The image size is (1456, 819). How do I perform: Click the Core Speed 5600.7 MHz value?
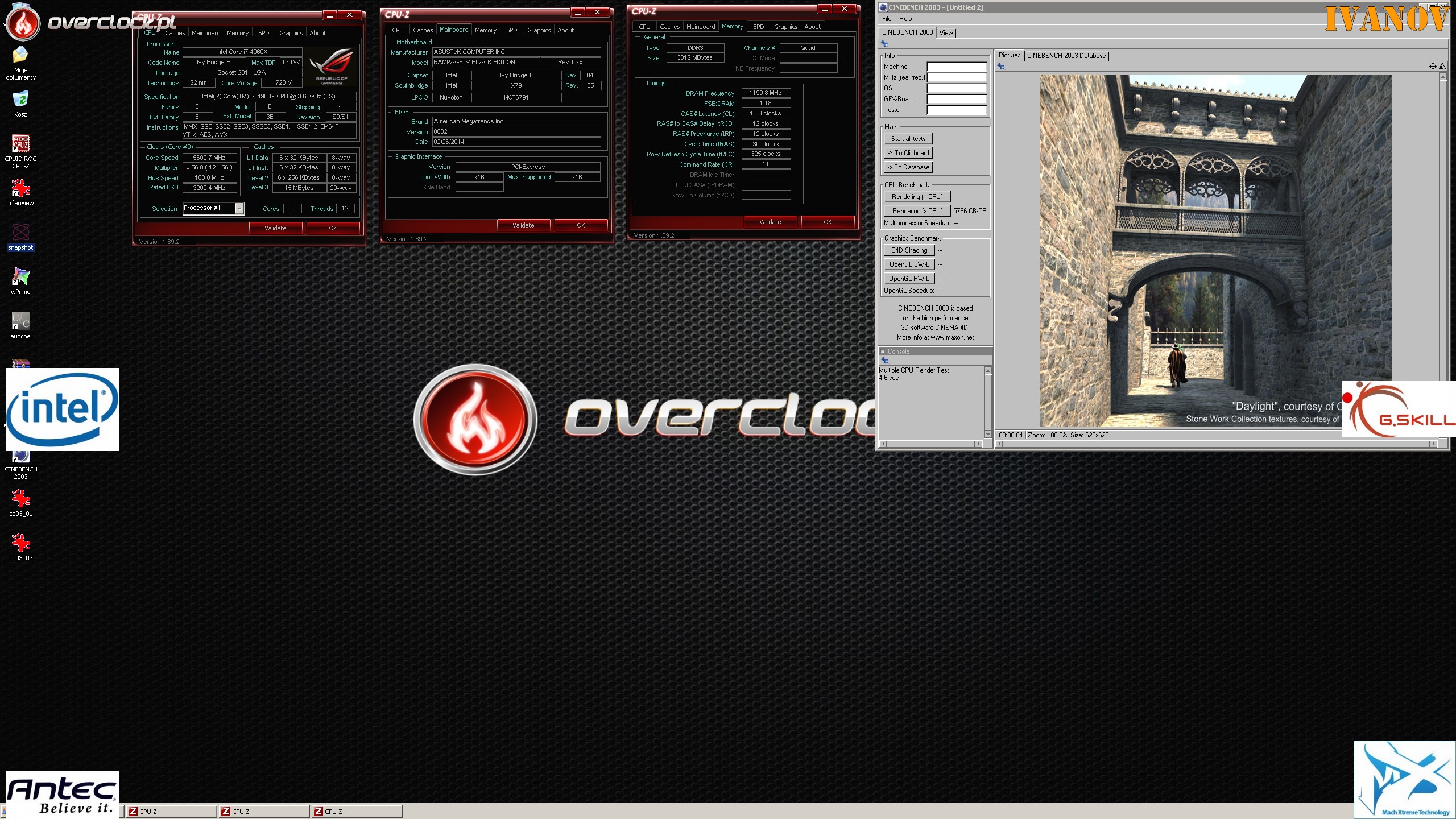click(x=209, y=158)
